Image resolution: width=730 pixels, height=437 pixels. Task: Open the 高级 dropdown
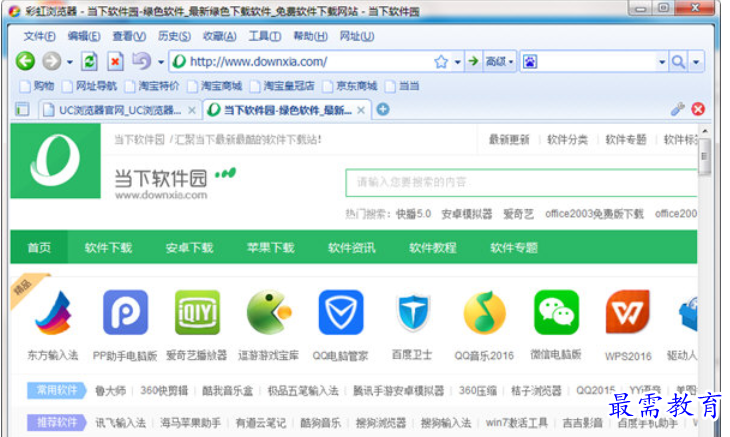pos(500,61)
